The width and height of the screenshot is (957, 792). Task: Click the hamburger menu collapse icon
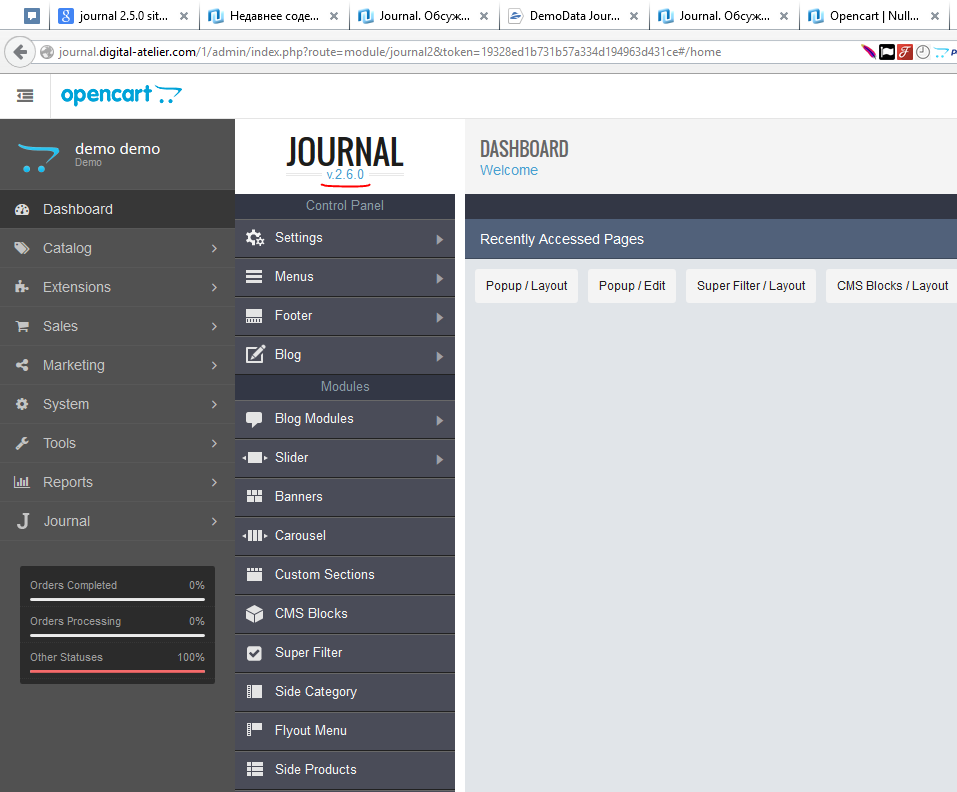pyautogui.click(x=25, y=96)
